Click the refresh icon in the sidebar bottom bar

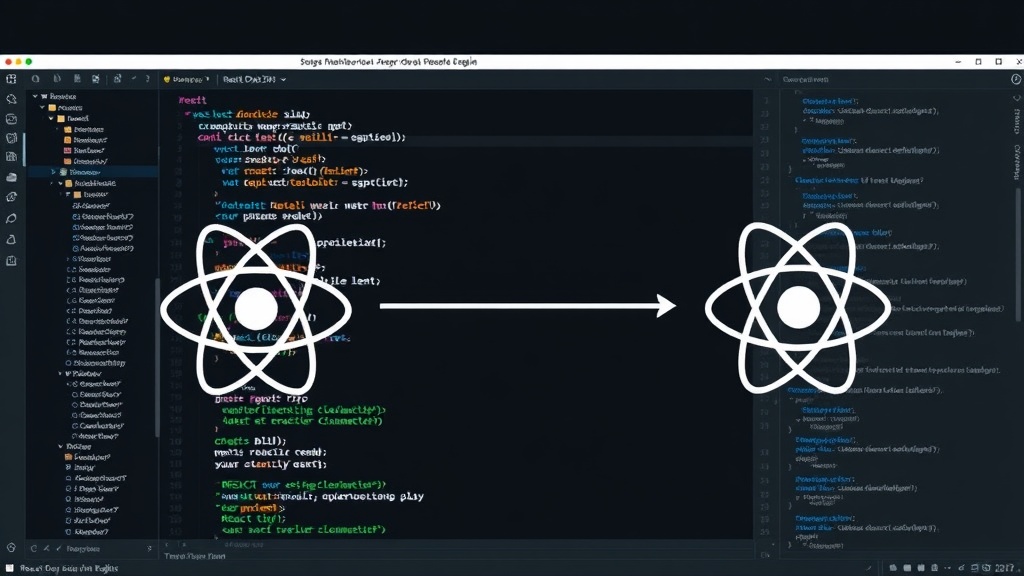[34, 549]
